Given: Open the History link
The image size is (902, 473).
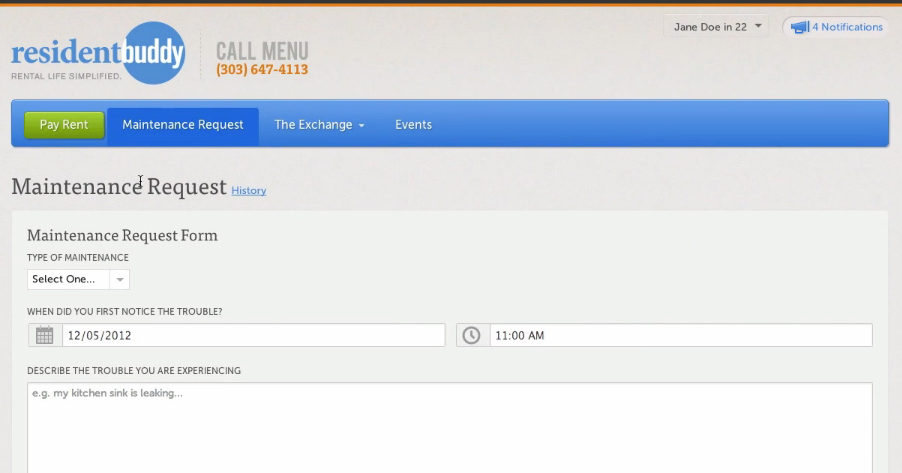Looking at the screenshot, I should [x=249, y=190].
